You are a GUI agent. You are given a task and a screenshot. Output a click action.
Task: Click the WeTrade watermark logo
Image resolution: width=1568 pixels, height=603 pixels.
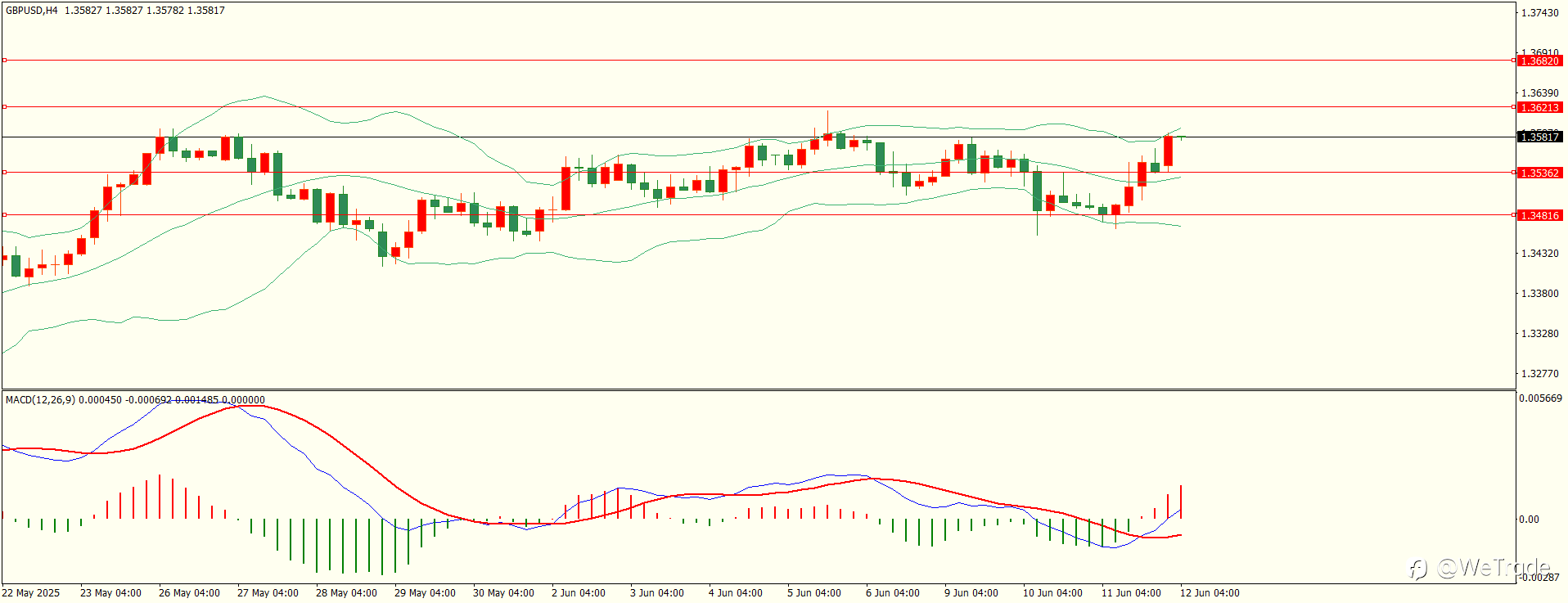tap(1479, 567)
